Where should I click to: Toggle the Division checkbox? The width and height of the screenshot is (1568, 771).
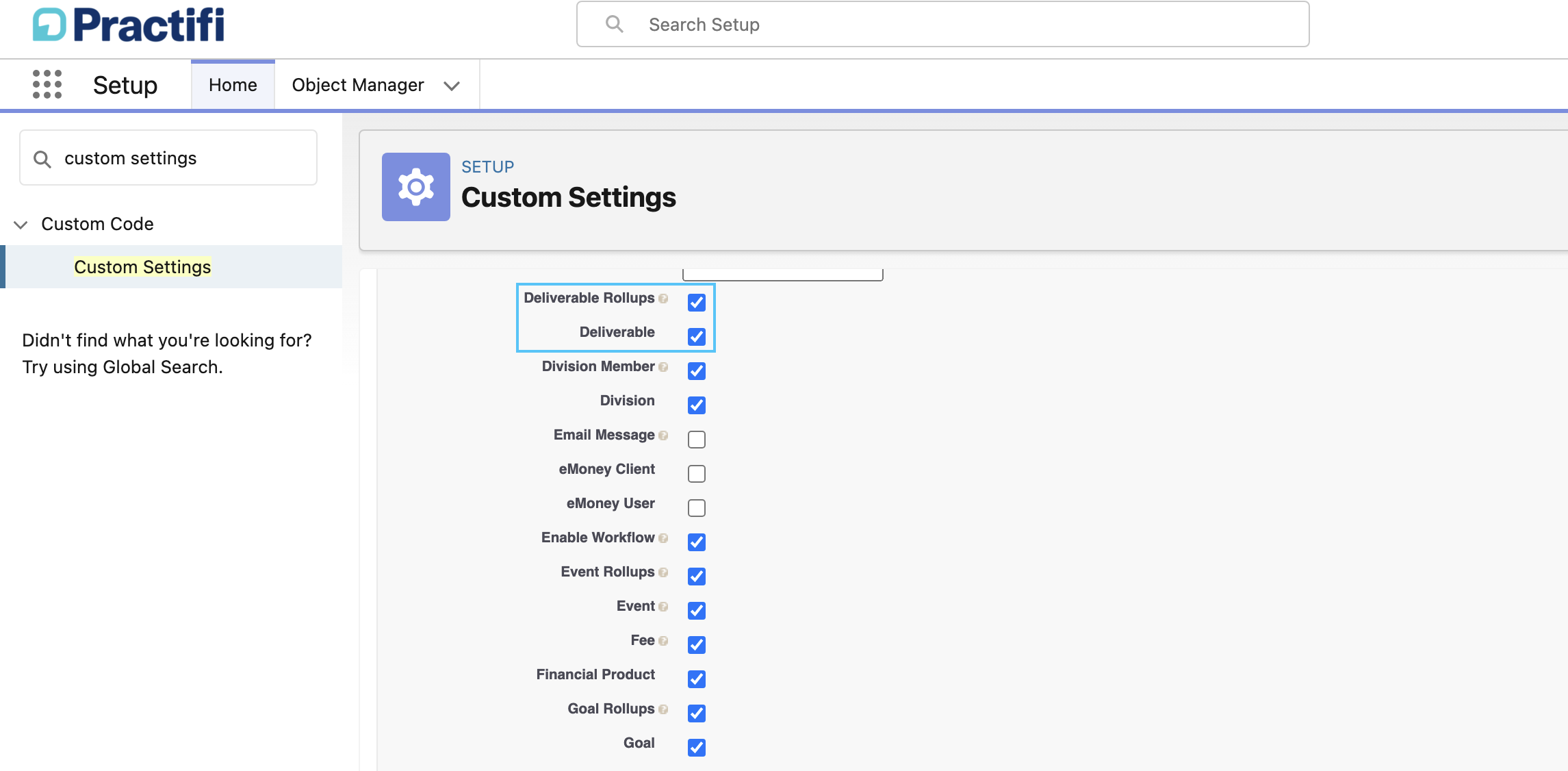(697, 405)
